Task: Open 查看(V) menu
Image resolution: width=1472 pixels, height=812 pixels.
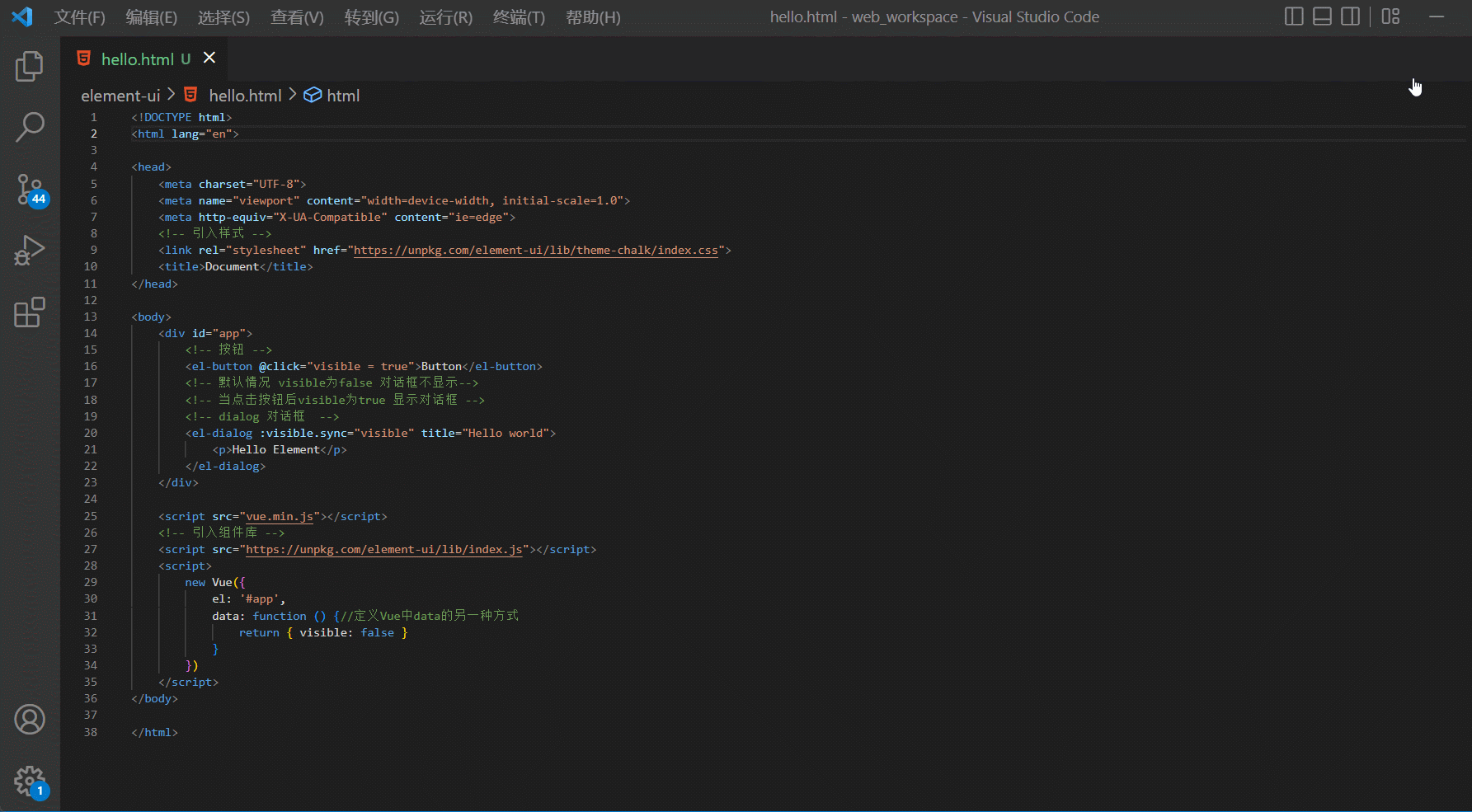Action: click(298, 17)
